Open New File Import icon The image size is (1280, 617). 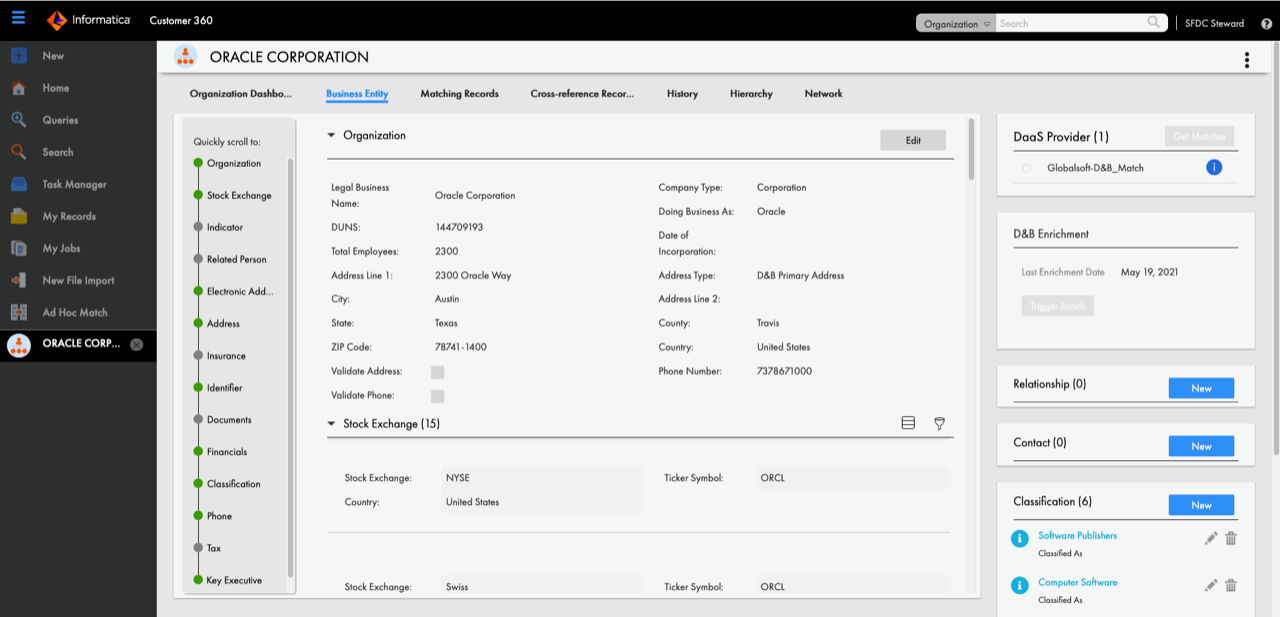[18, 280]
